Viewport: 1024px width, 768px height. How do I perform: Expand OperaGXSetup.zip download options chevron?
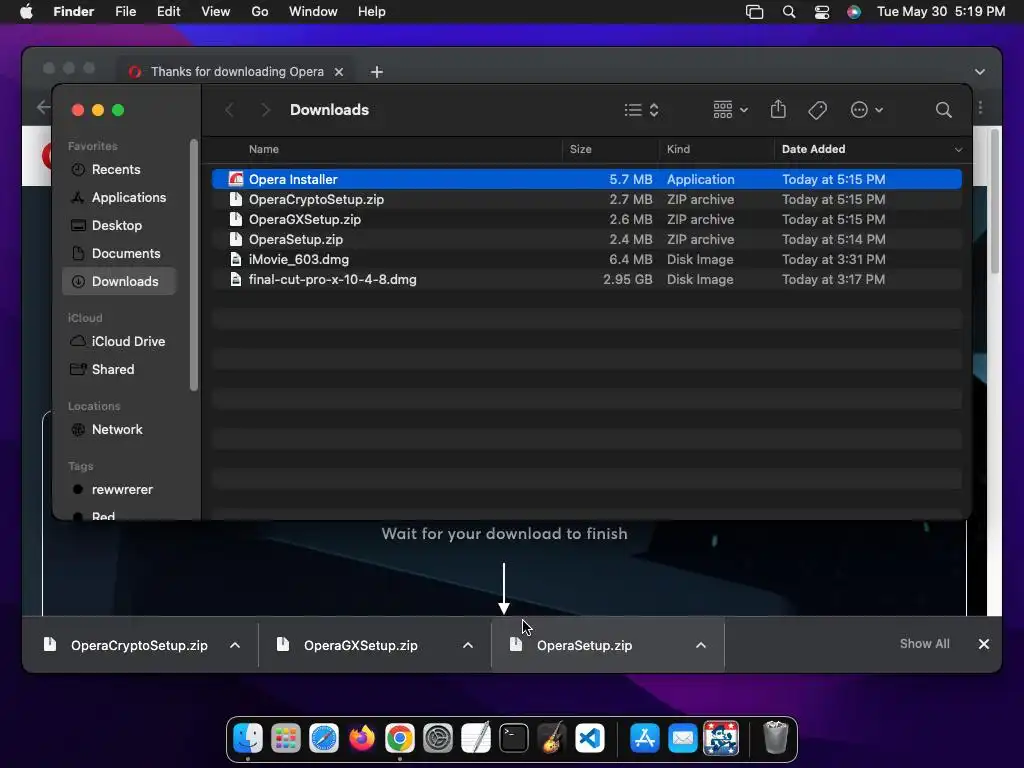click(x=468, y=645)
